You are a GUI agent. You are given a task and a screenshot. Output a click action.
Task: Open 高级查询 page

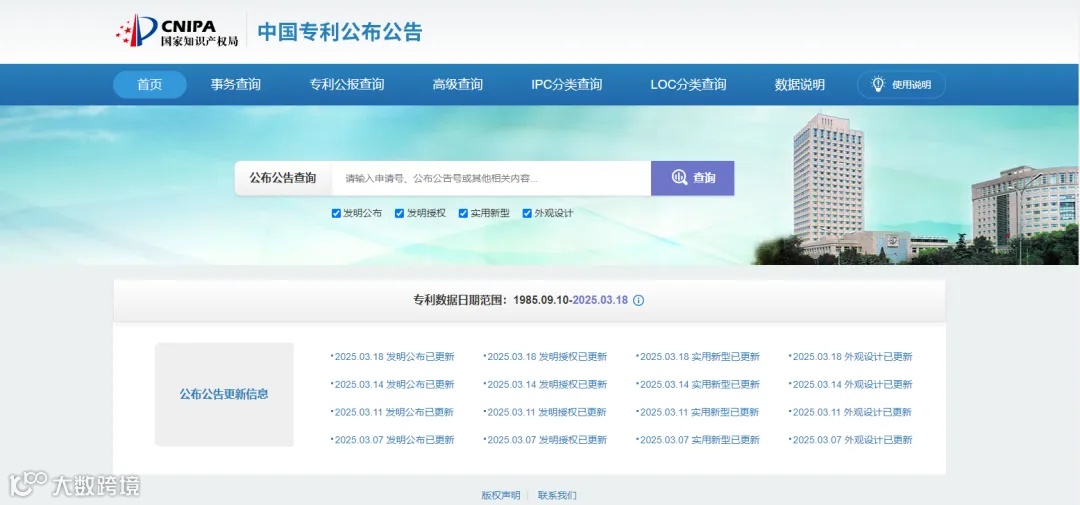click(x=457, y=85)
